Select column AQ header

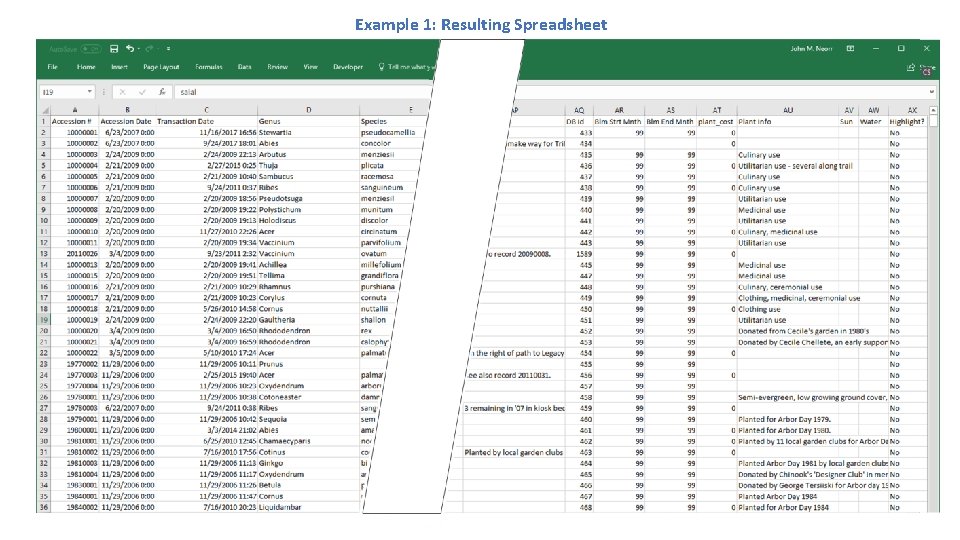click(x=579, y=110)
